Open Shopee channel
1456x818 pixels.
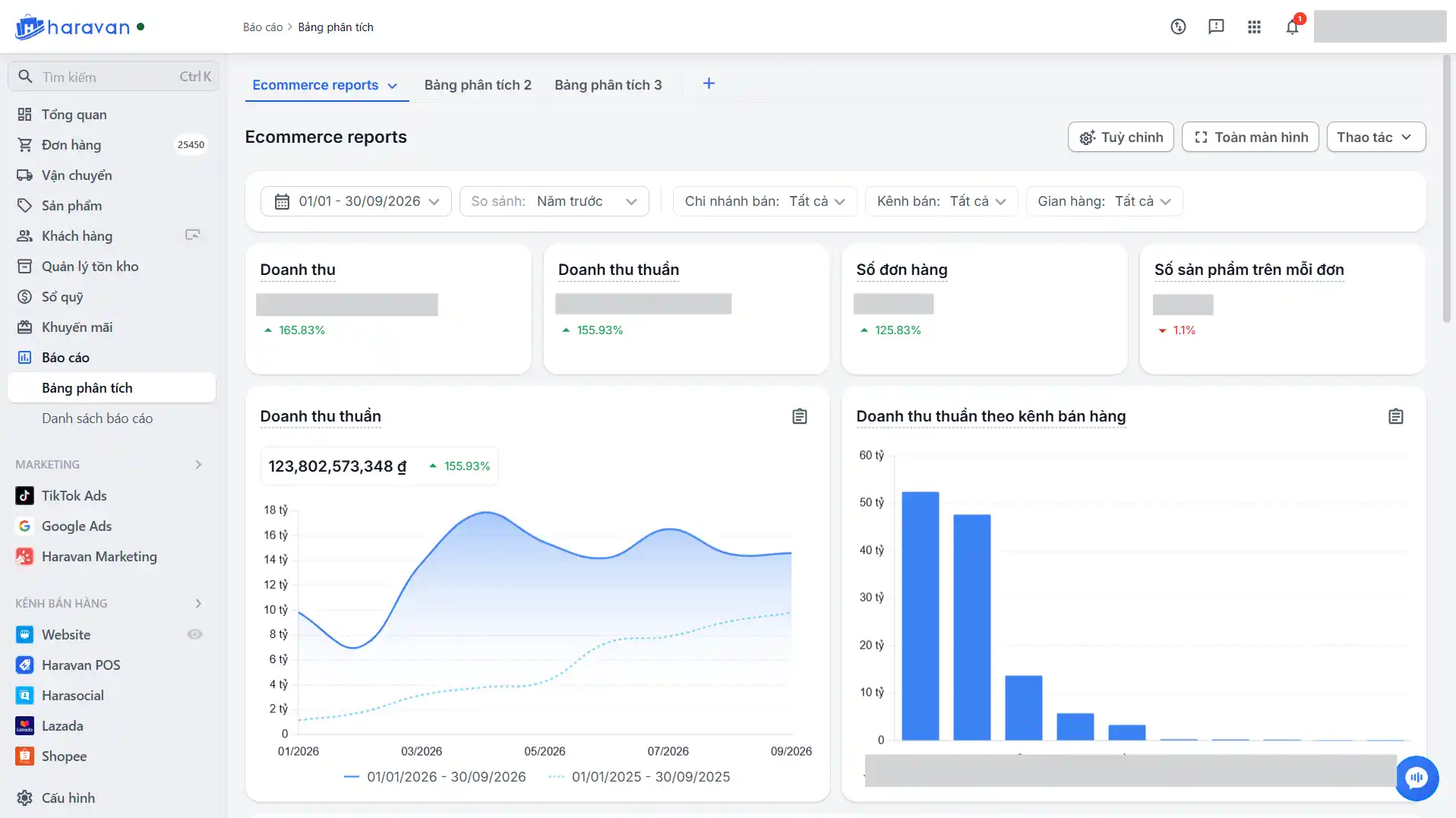click(64, 756)
